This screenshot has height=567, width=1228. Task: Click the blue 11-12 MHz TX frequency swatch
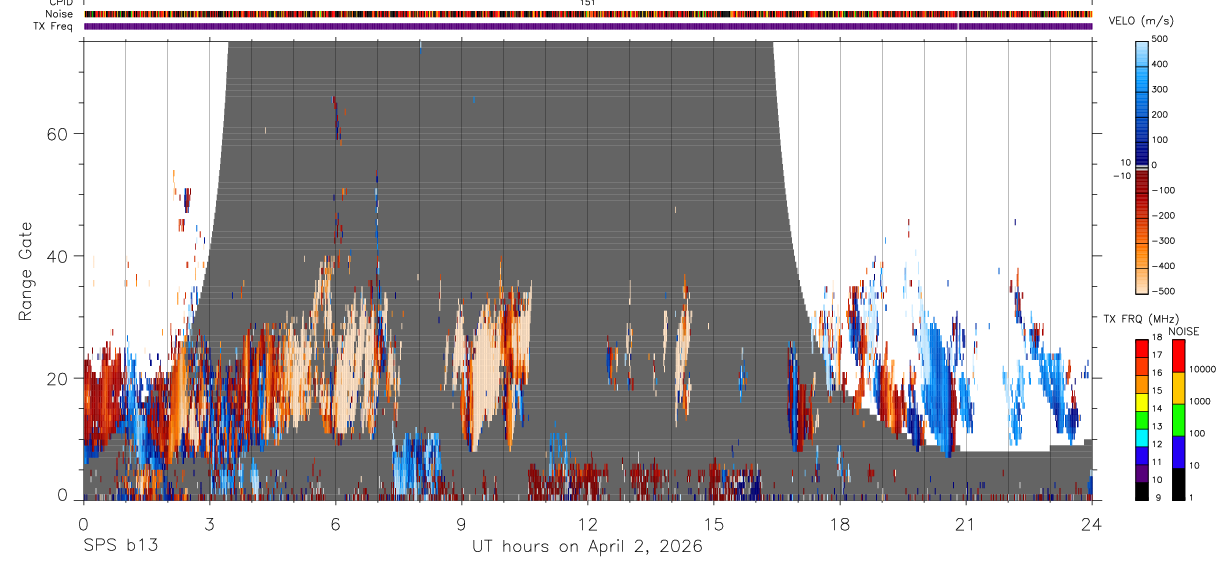coord(1141,454)
